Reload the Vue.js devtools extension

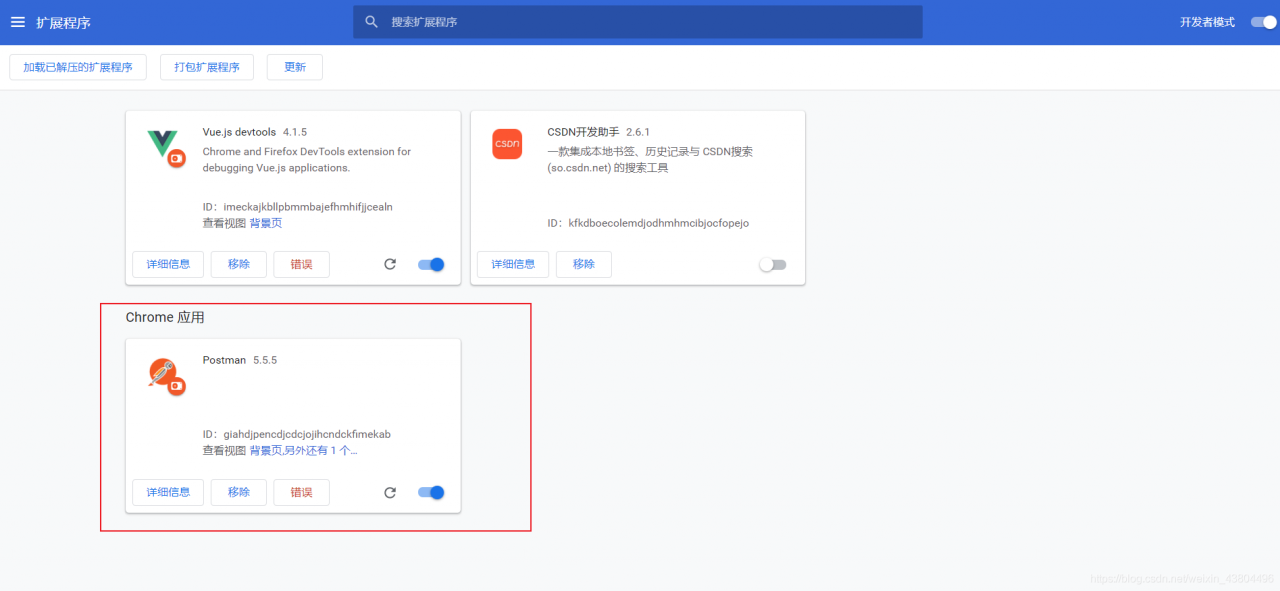pyautogui.click(x=390, y=264)
